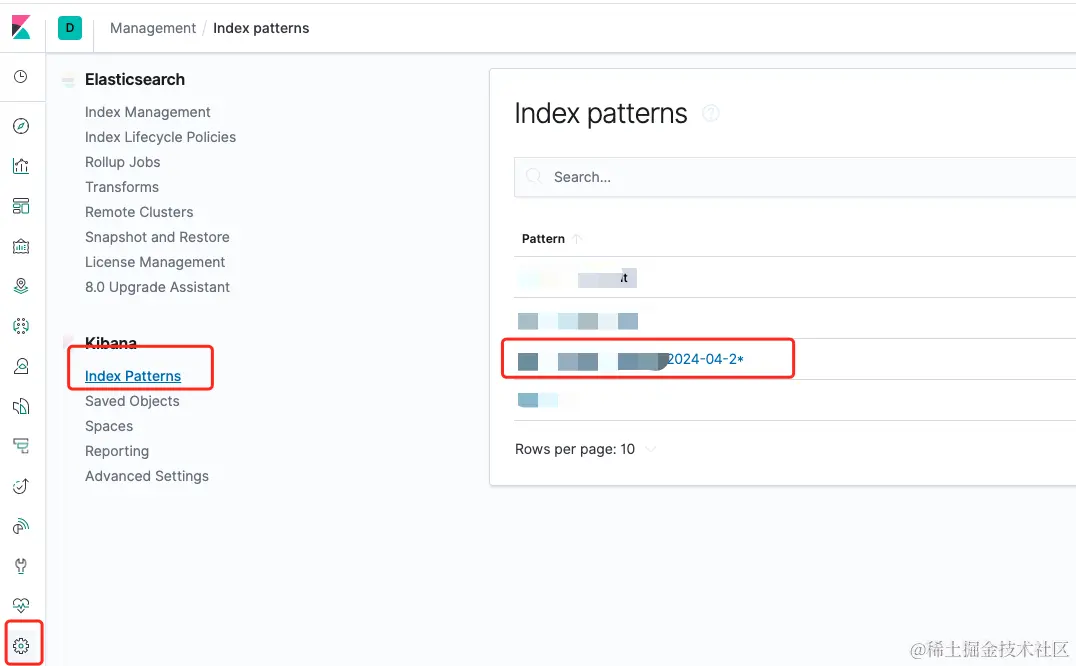Open the space selector avatar "D"
The width and height of the screenshot is (1076, 666).
click(70, 28)
